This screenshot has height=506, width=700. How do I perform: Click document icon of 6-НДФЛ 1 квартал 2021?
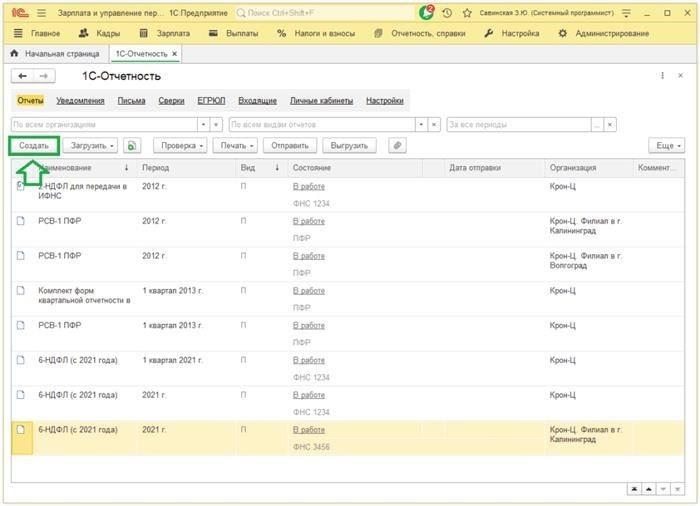tap(21, 360)
